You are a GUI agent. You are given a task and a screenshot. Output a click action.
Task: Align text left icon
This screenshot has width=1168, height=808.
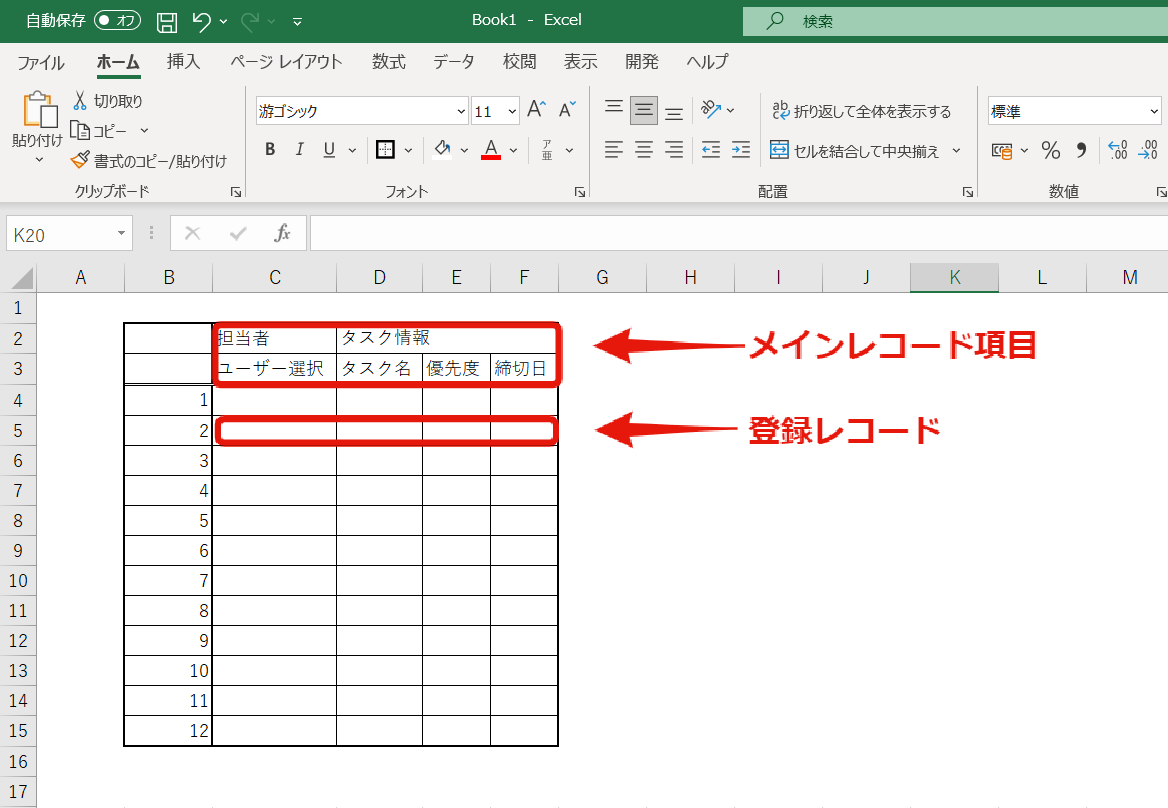614,150
